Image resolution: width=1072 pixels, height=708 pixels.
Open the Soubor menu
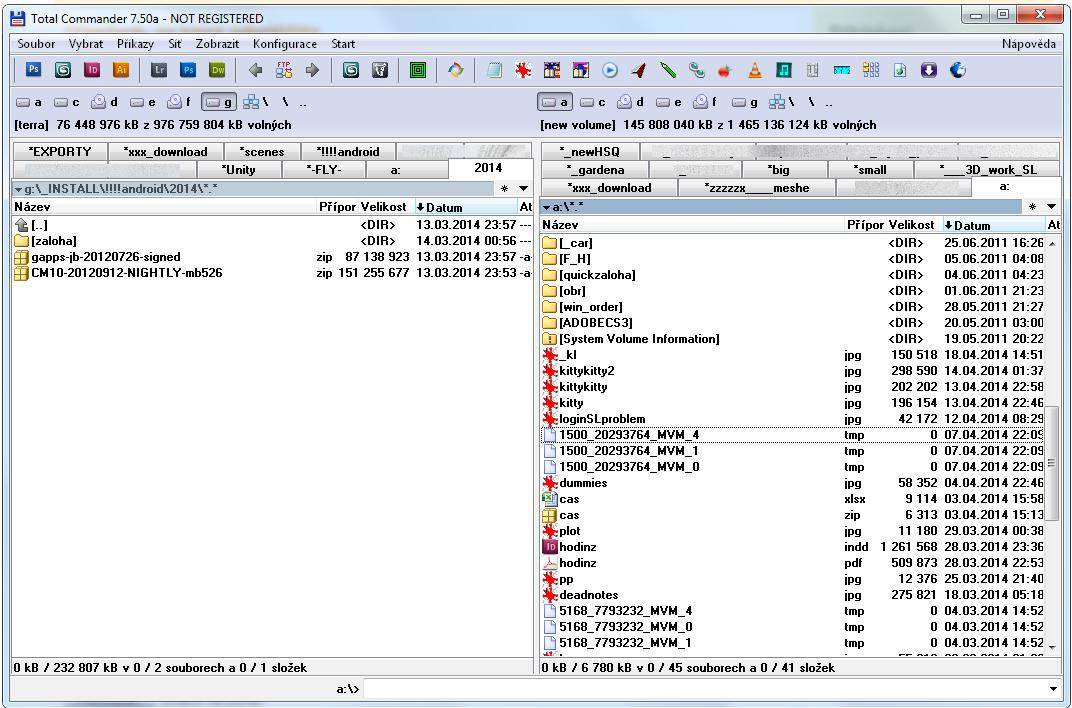[36, 44]
